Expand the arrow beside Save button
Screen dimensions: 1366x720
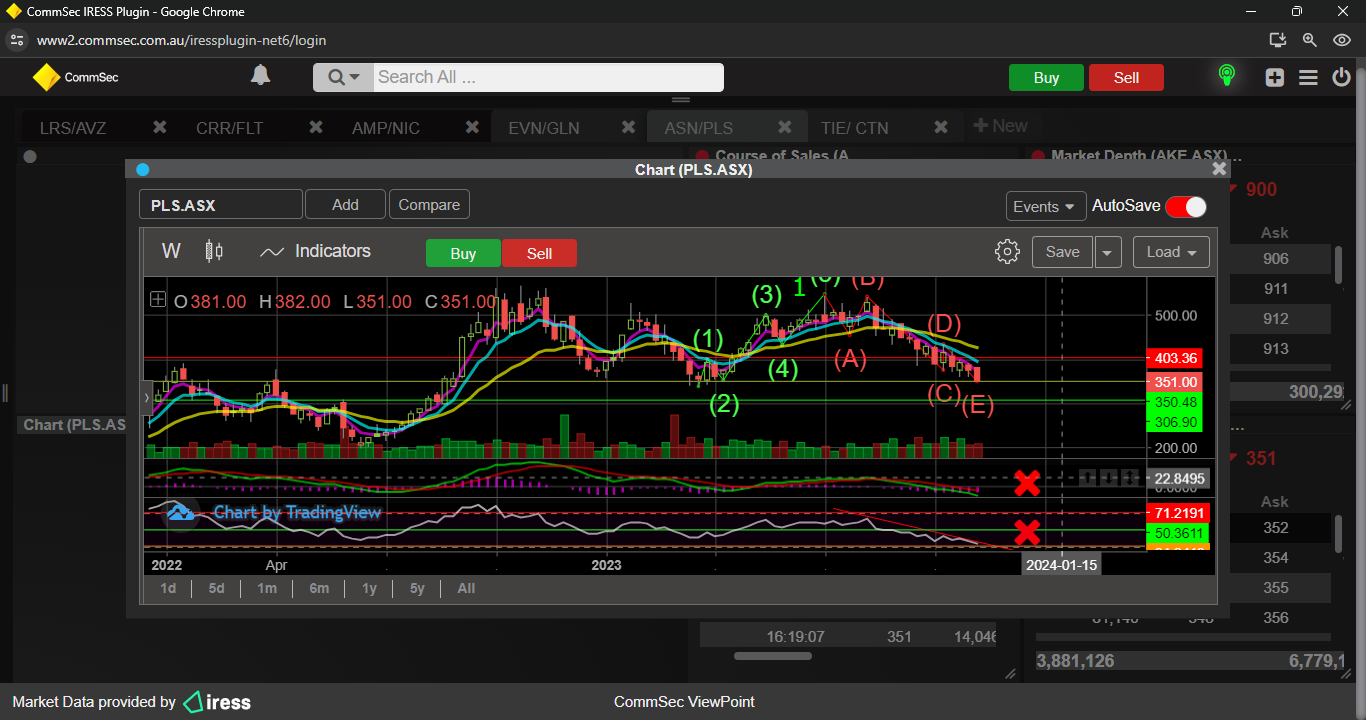coord(1108,252)
